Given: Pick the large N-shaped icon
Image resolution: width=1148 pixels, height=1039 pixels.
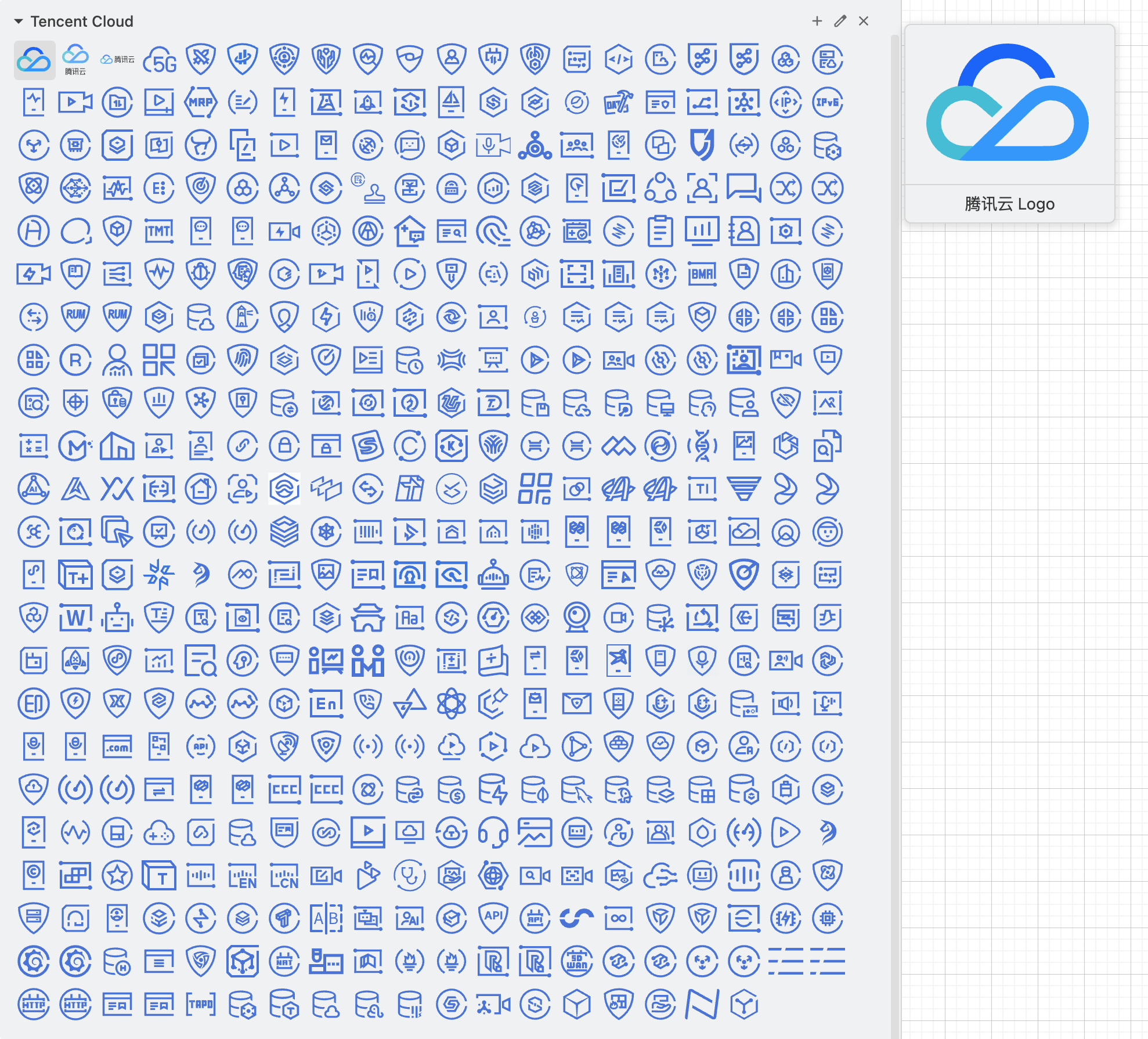Looking at the screenshot, I should pyautogui.click(x=702, y=1004).
